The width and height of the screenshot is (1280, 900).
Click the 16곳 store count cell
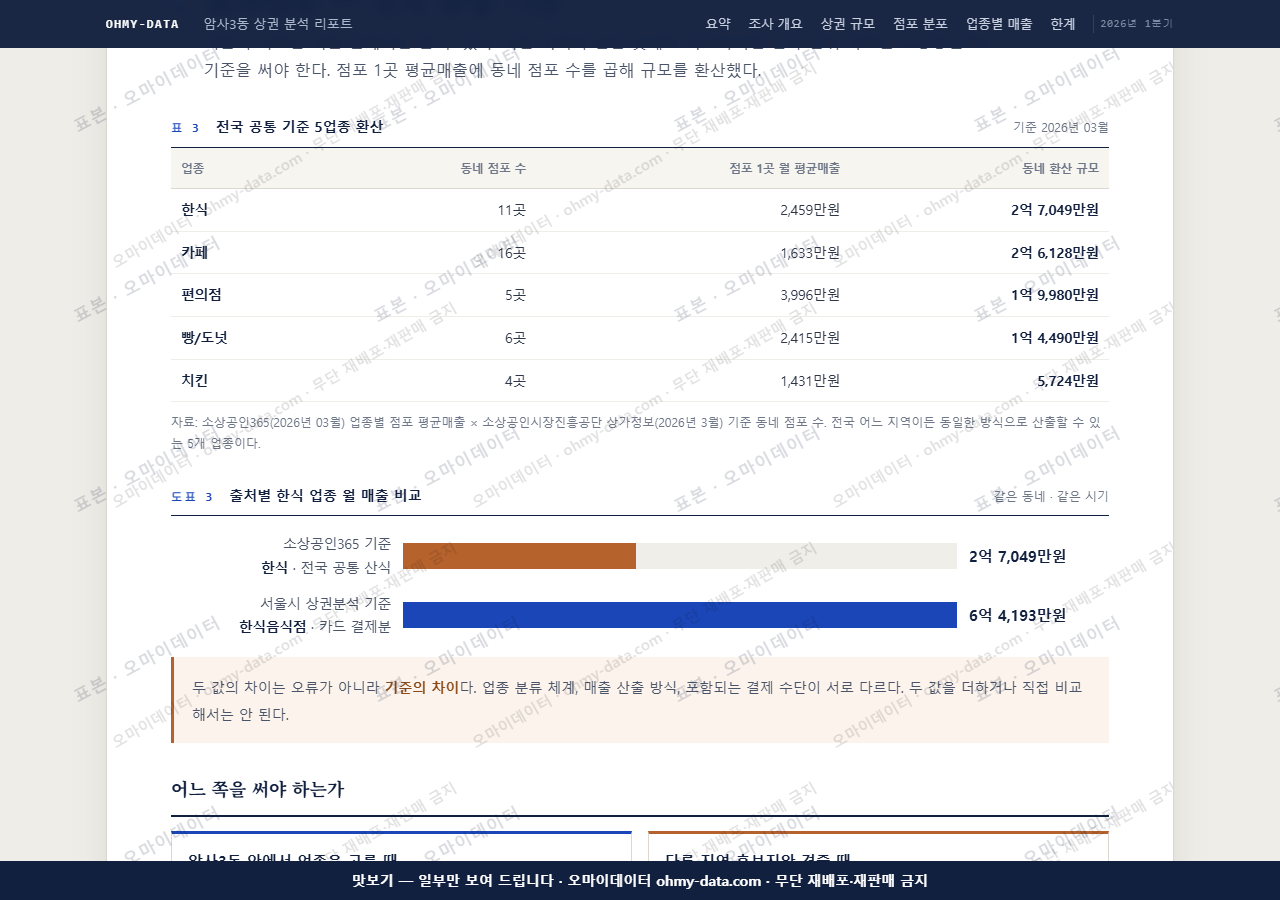click(511, 253)
